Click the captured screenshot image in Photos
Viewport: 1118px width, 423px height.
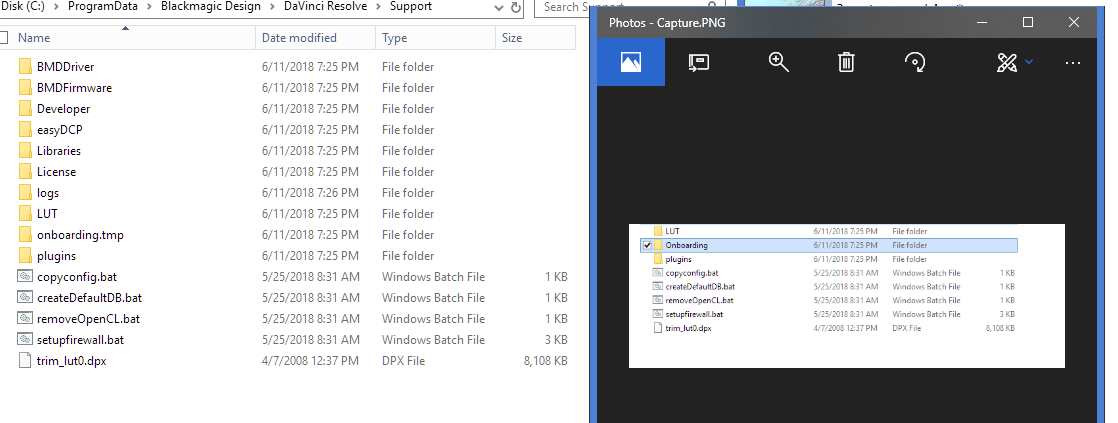click(846, 296)
